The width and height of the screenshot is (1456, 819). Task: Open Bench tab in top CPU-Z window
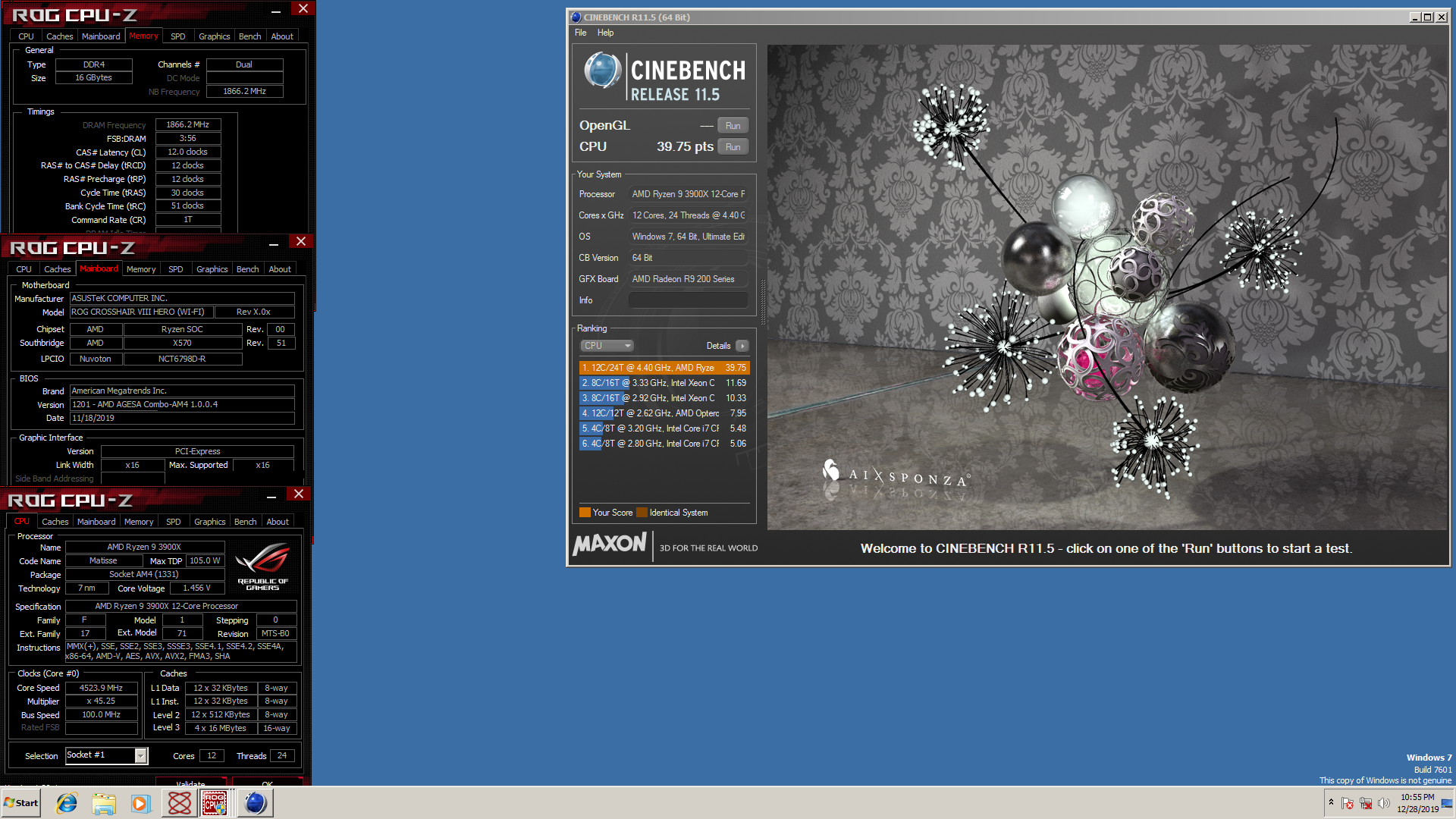coord(249,36)
